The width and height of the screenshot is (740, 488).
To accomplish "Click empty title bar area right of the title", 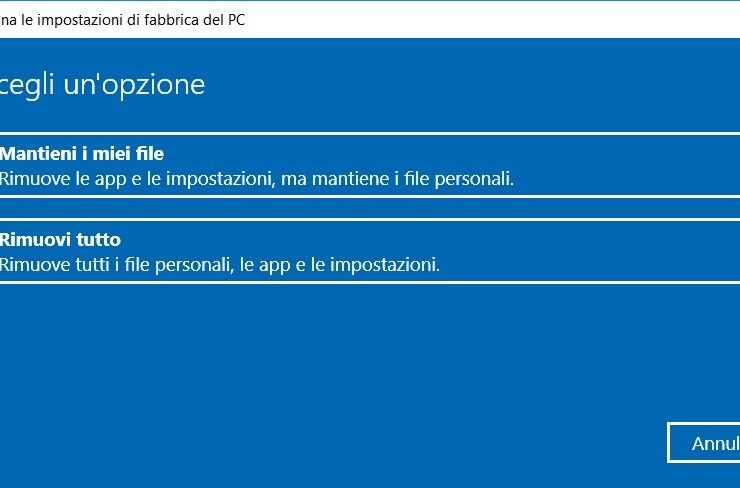I will click(x=500, y=20).
